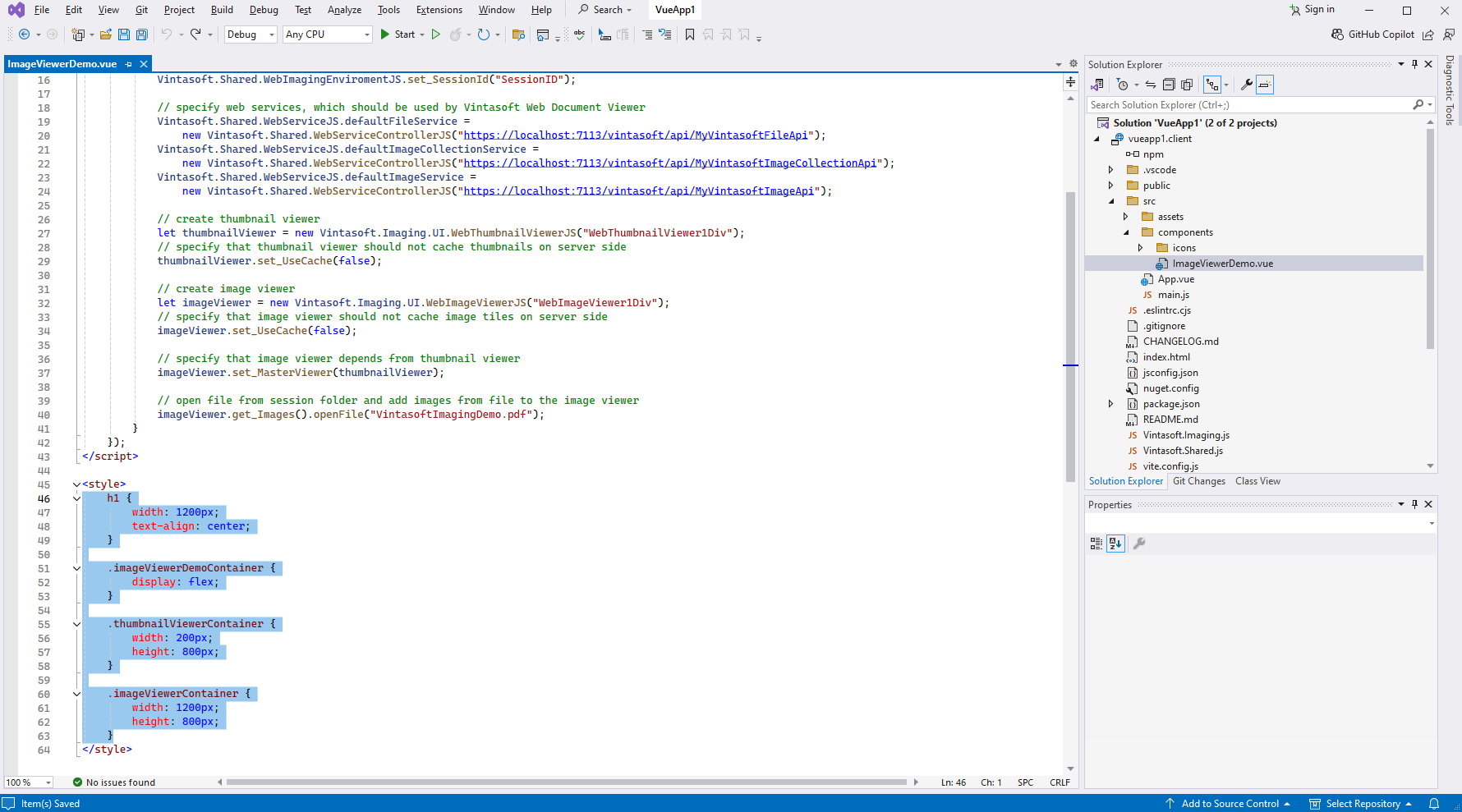This screenshot has width=1462, height=812.
Task: Collapse the .thumbnailViewerContainer rule fold
Action: [x=76, y=624]
